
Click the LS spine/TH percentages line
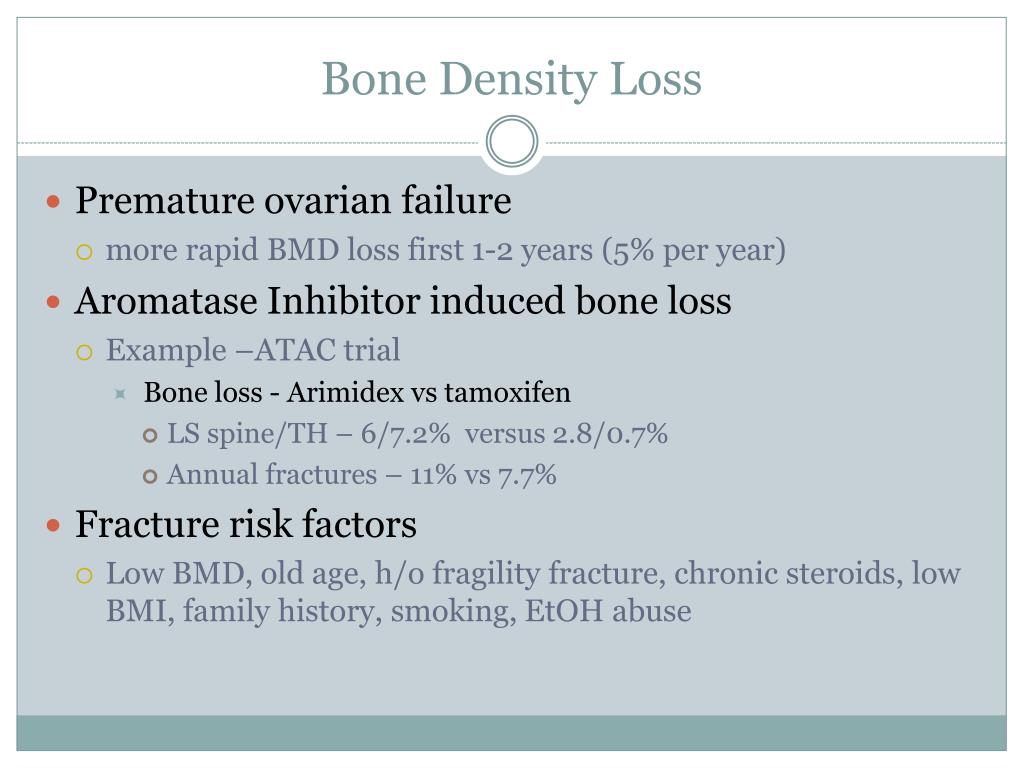[x=418, y=434]
